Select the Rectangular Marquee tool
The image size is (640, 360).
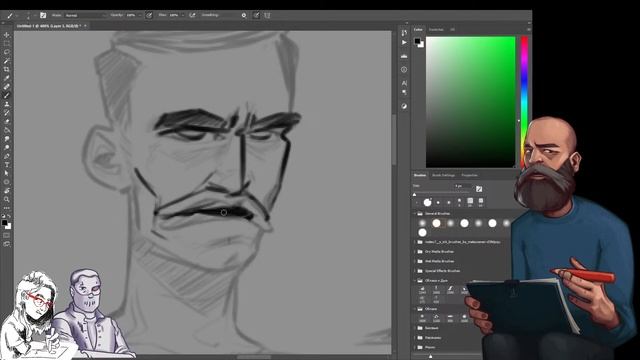tap(7, 44)
